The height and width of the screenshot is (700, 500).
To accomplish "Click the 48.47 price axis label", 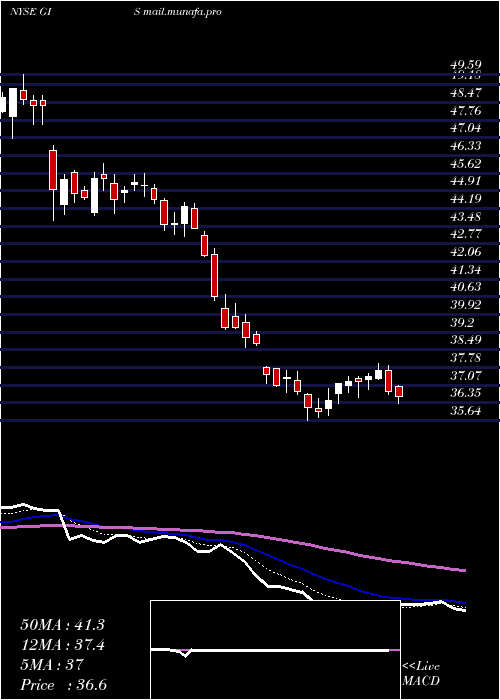I will [x=465, y=93].
